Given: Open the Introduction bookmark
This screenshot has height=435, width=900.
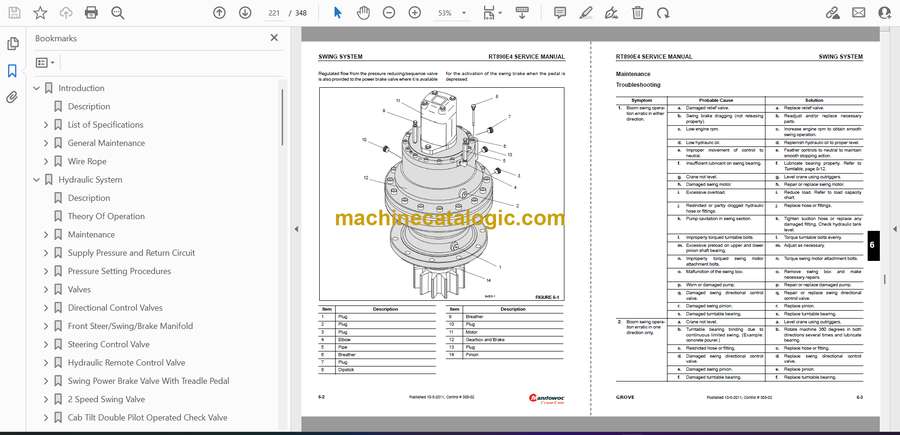Looking at the screenshot, I should click(x=81, y=88).
